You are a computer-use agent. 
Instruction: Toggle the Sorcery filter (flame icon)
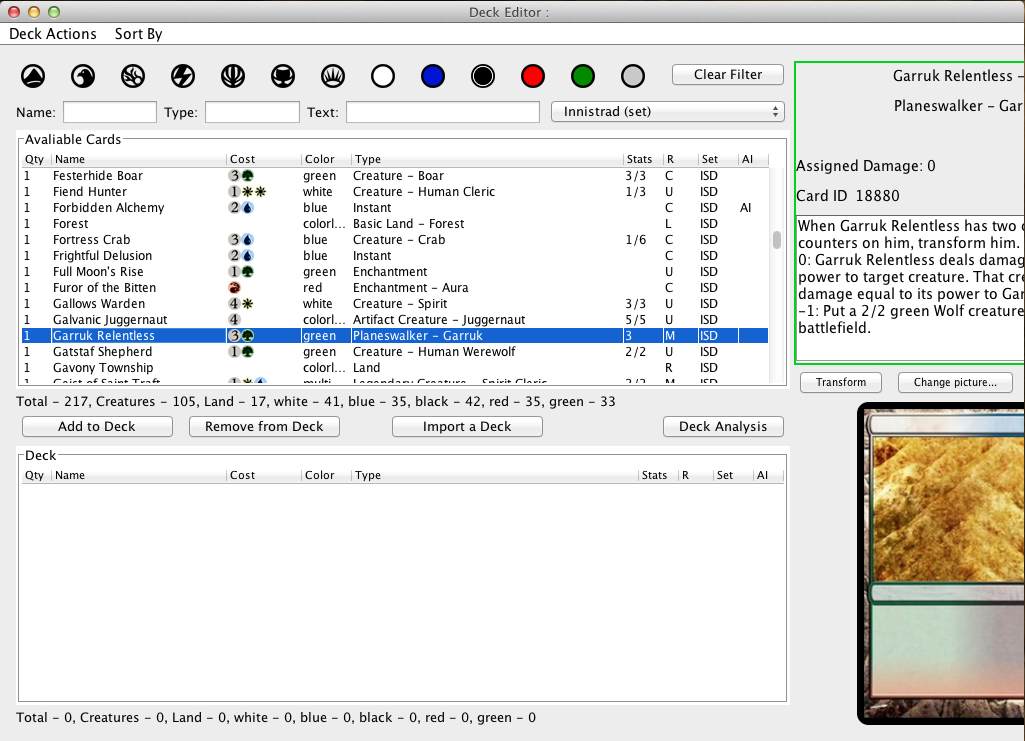pyautogui.click(x=133, y=76)
